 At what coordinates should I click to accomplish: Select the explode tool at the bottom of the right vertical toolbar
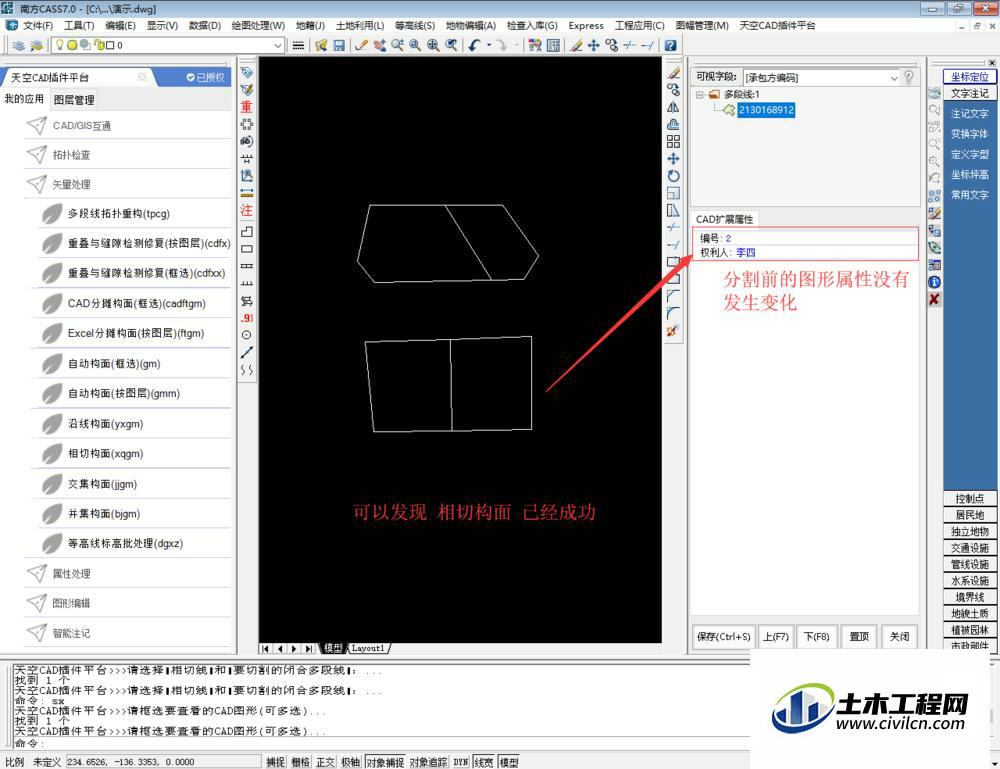pos(672,330)
